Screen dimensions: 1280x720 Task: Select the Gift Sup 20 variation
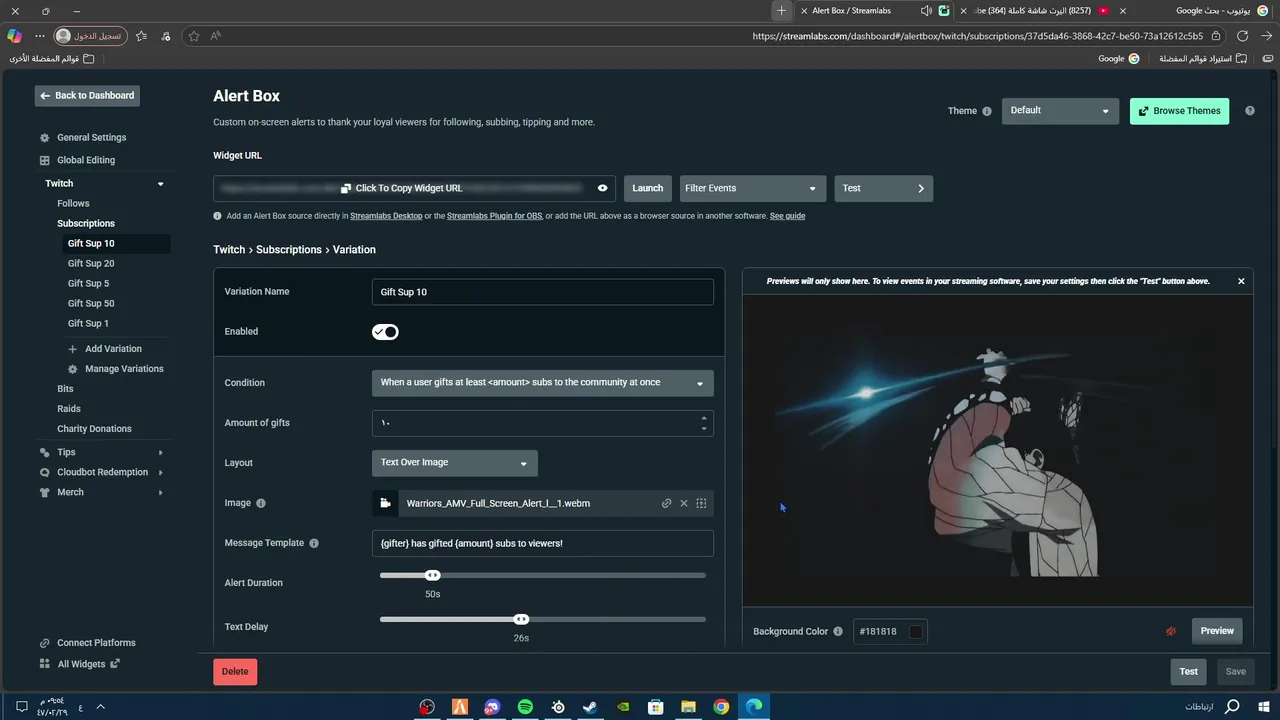[91, 264]
